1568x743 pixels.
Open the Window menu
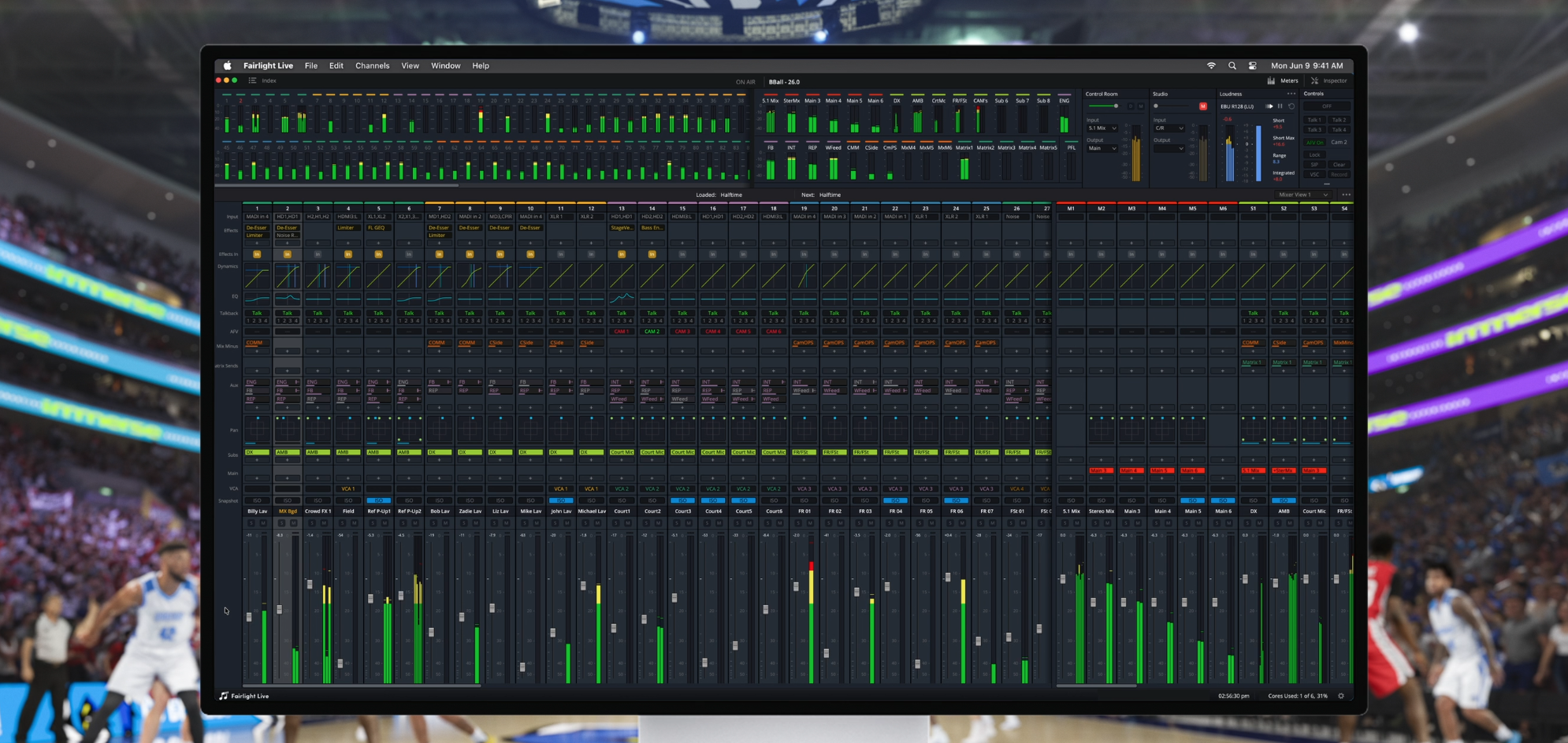[x=445, y=66]
